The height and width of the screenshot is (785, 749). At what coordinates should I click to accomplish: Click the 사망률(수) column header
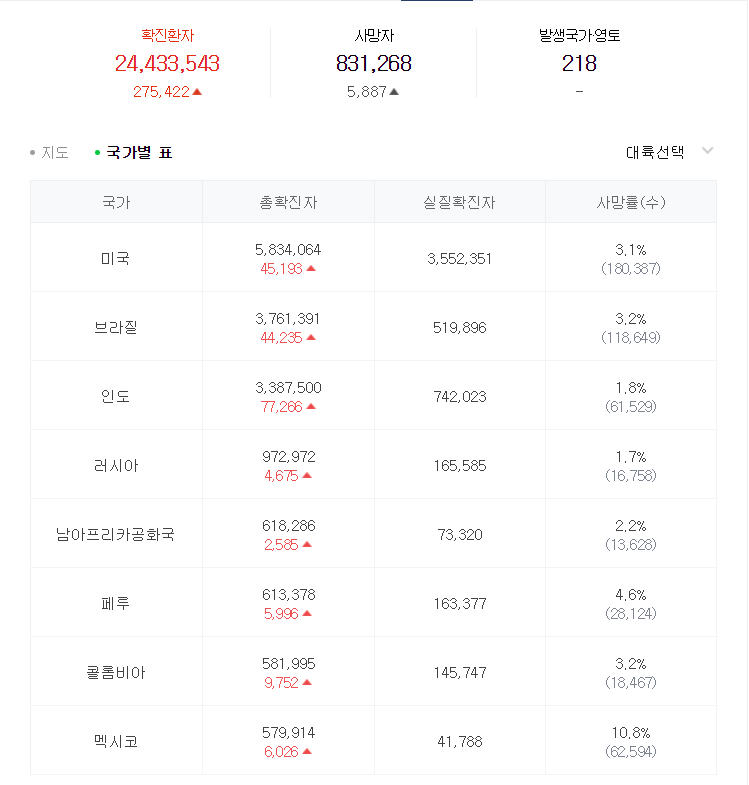(x=631, y=202)
